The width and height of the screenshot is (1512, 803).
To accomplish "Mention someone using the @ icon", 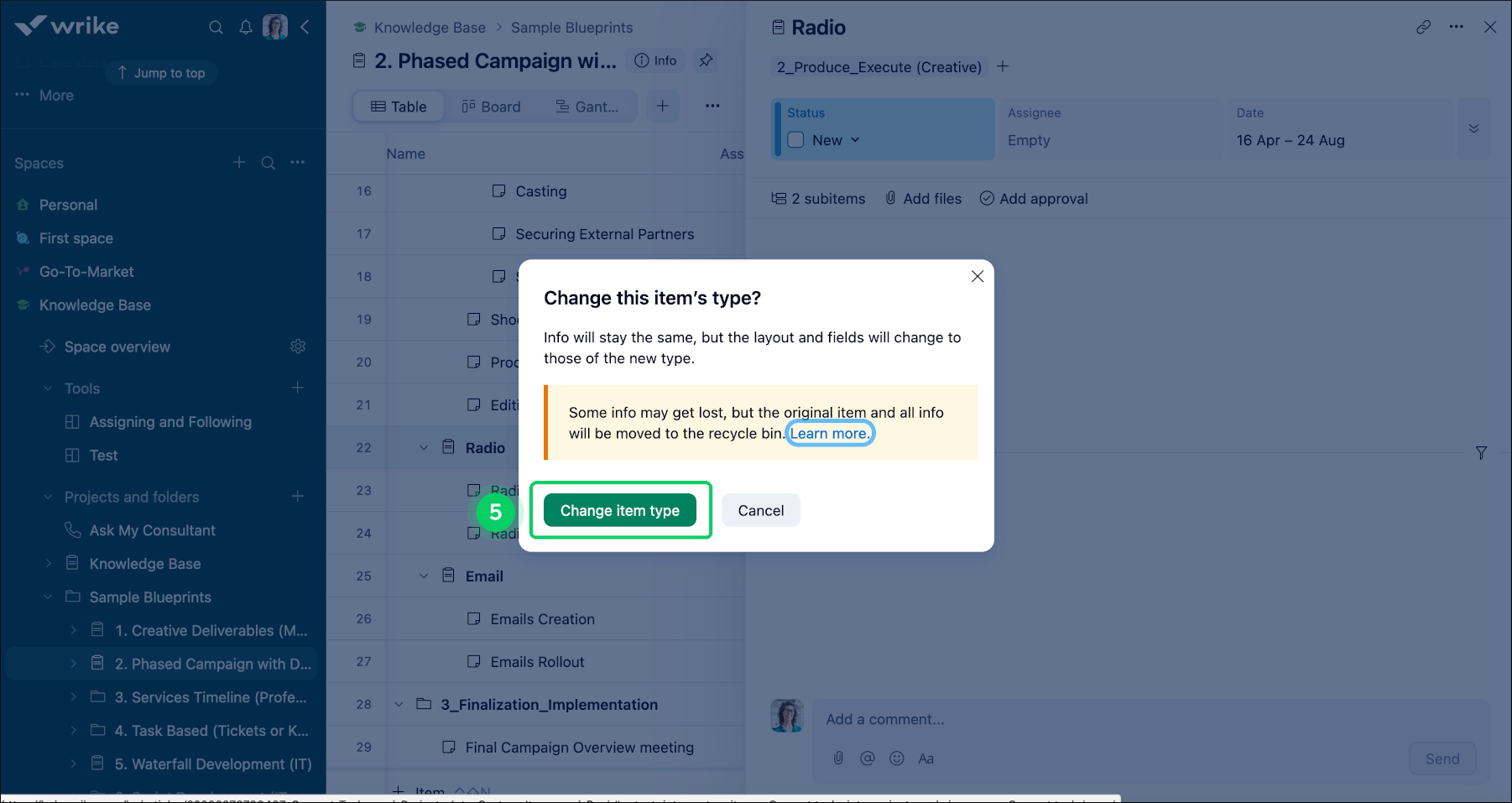I will pos(867,758).
